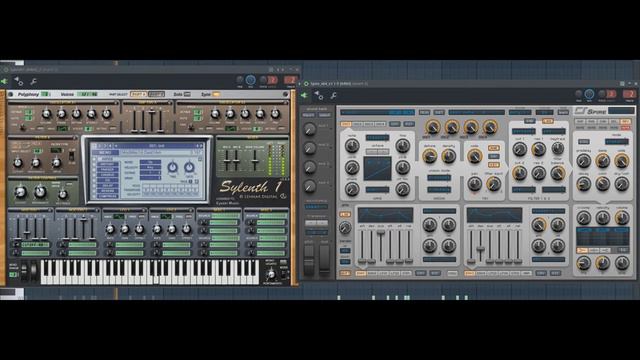Open Spire unison mode dropdown

439,178
